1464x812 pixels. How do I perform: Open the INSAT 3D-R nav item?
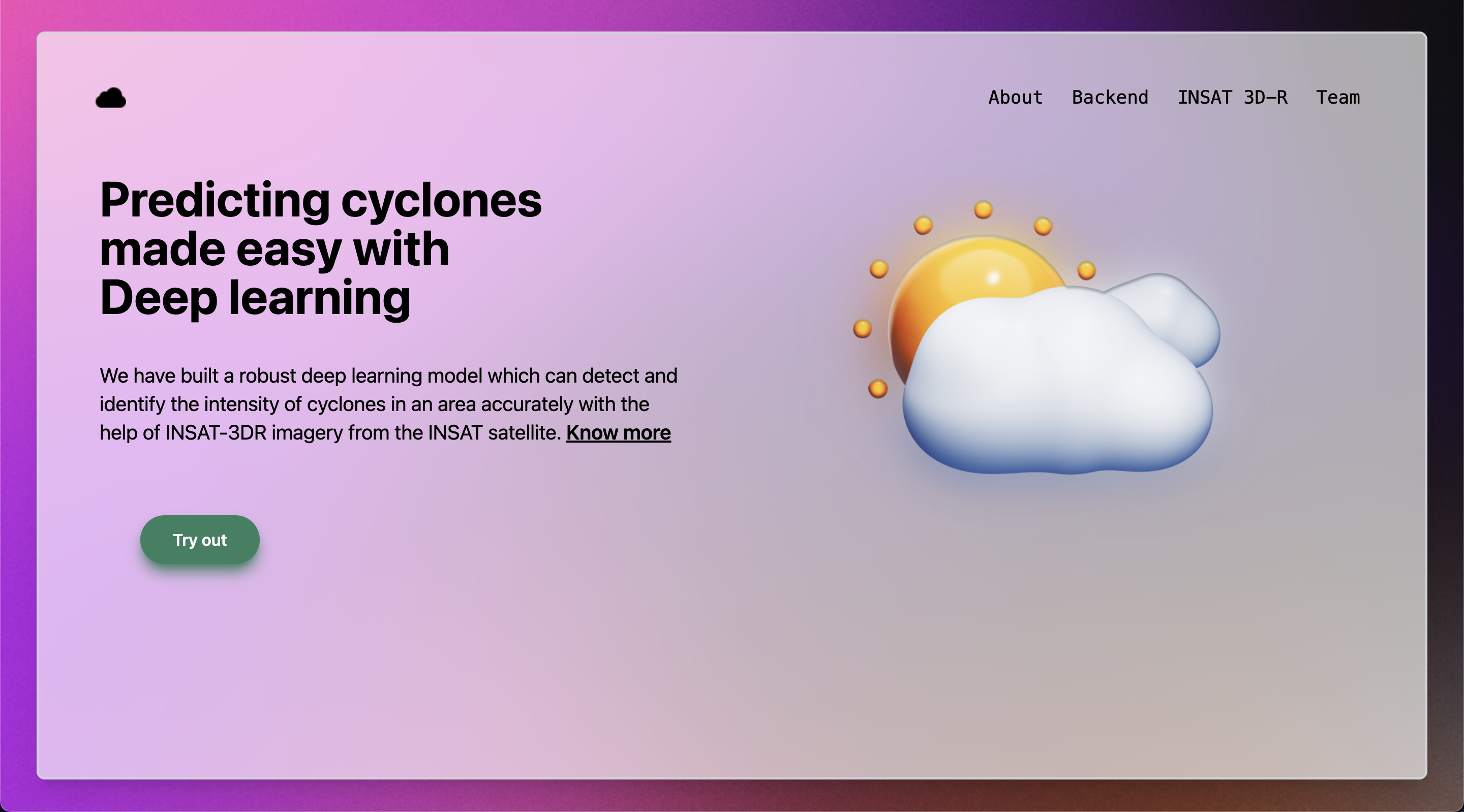coord(1232,97)
